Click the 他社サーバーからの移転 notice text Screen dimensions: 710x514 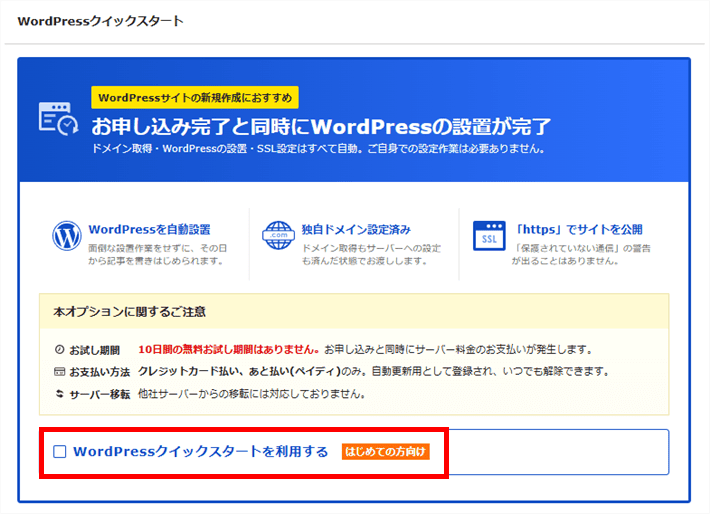251,394
